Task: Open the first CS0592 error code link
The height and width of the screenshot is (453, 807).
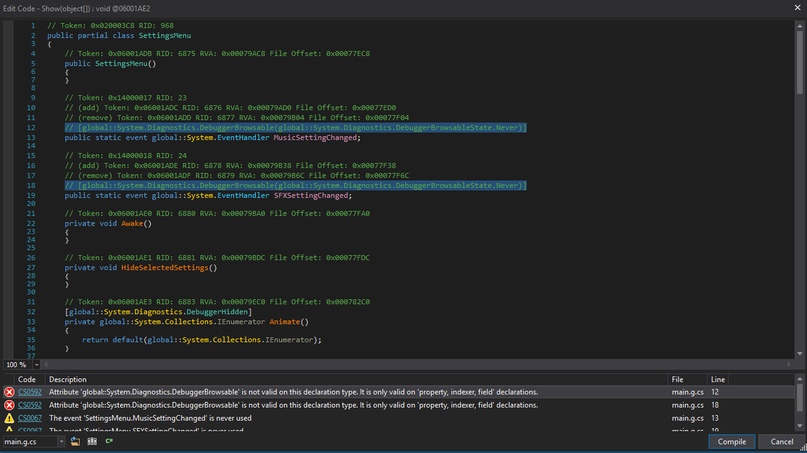Action: [29, 392]
